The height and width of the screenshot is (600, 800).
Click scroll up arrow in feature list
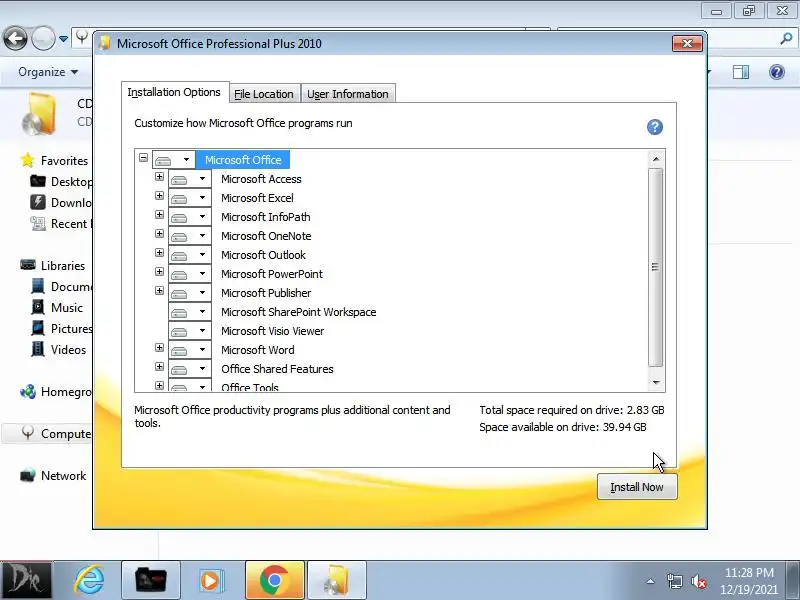click(656, 159)
